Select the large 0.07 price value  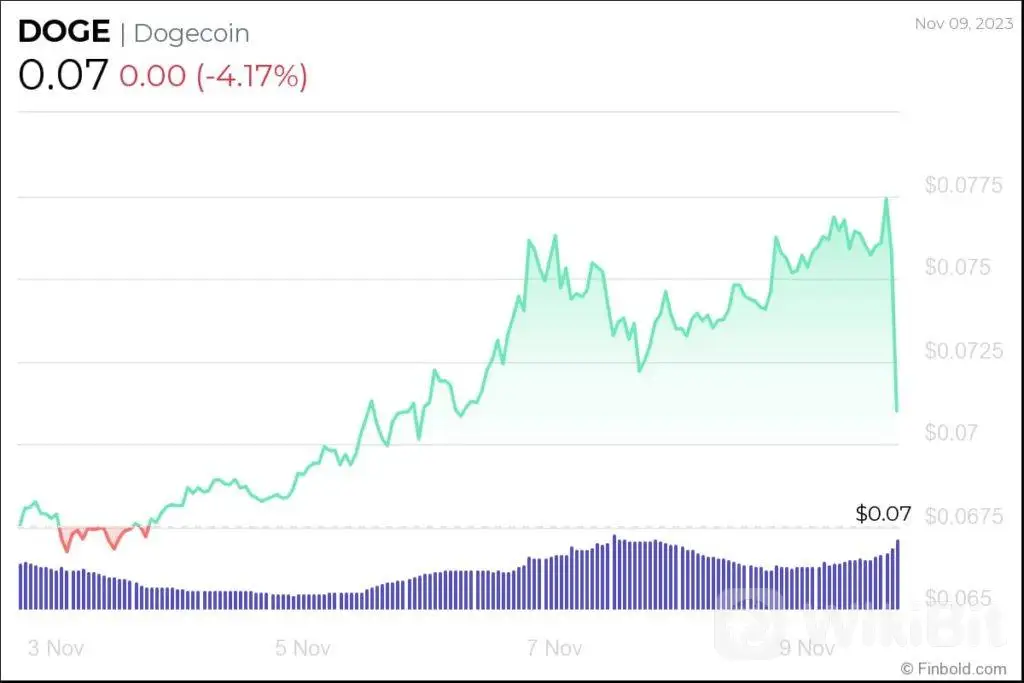[62, 76]
